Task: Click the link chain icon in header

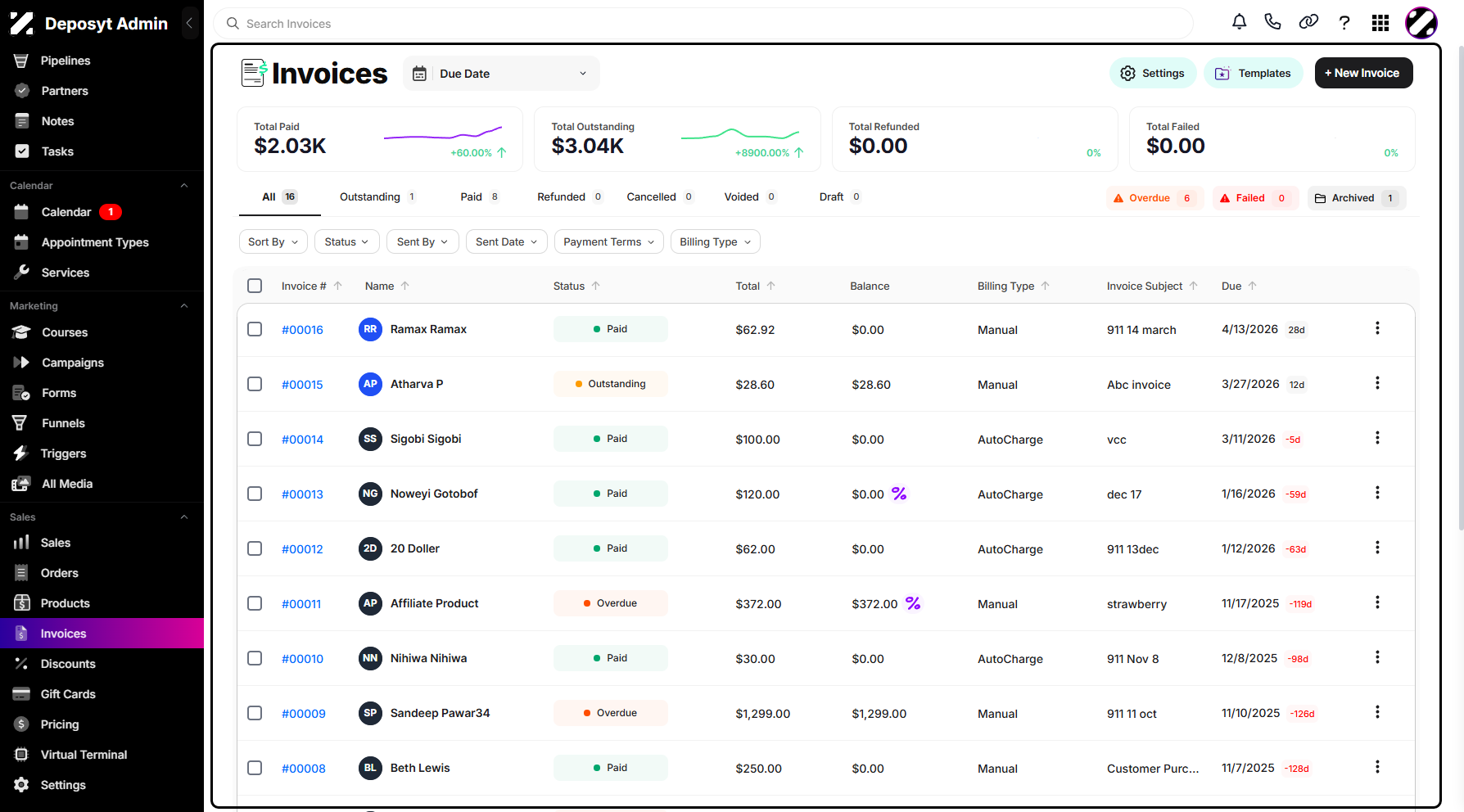Action: (x=1308, y=22)
